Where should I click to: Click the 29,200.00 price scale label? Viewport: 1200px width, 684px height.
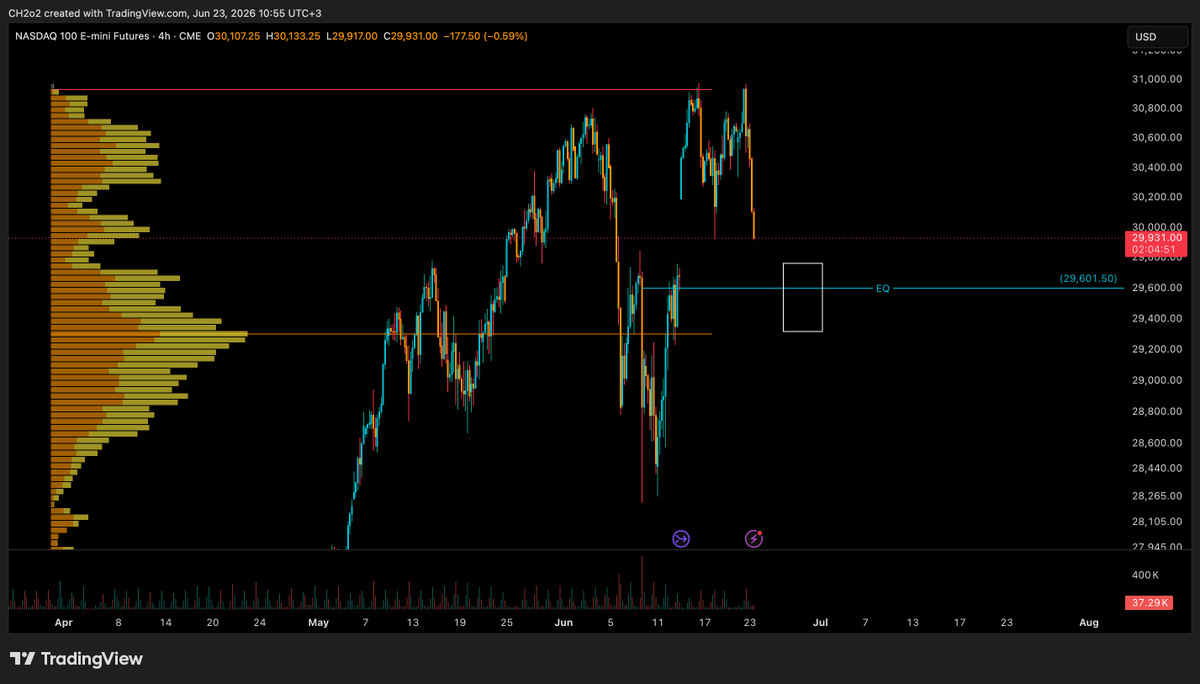tap(1158, 349)
